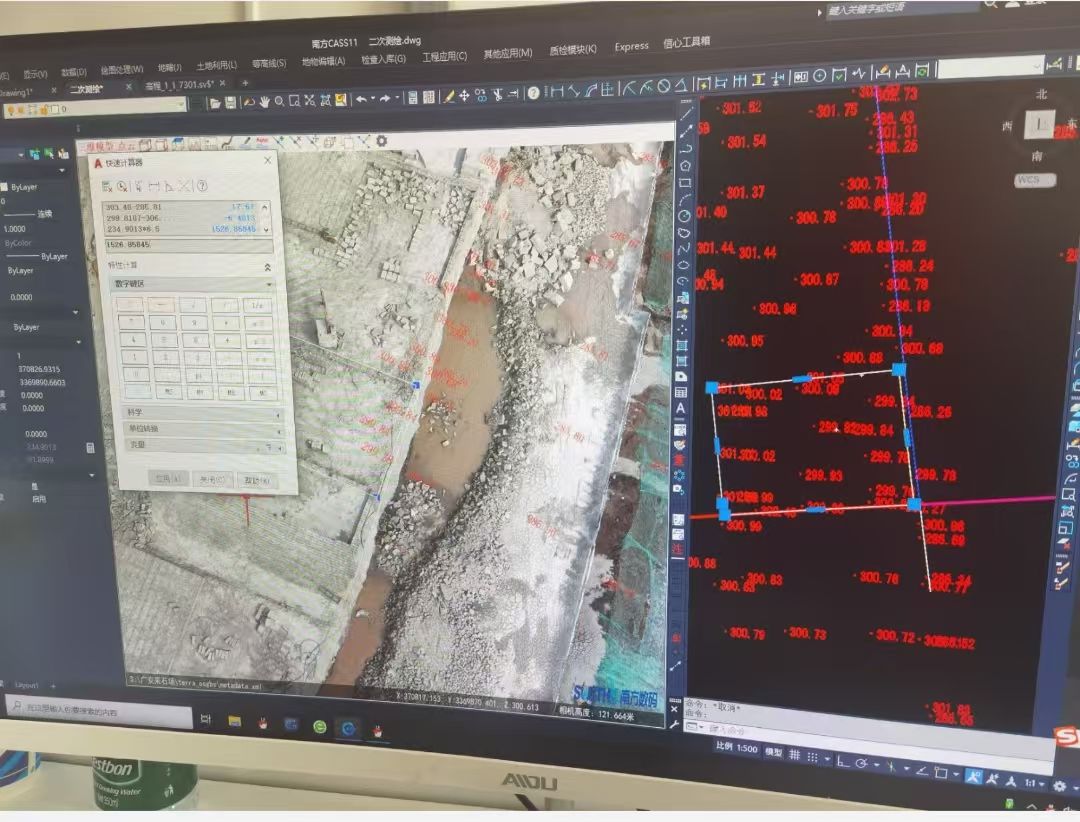Click the 关闭(C) button in calculator
The height and width of the screenshot is (822, 1080).
[211, 479]
